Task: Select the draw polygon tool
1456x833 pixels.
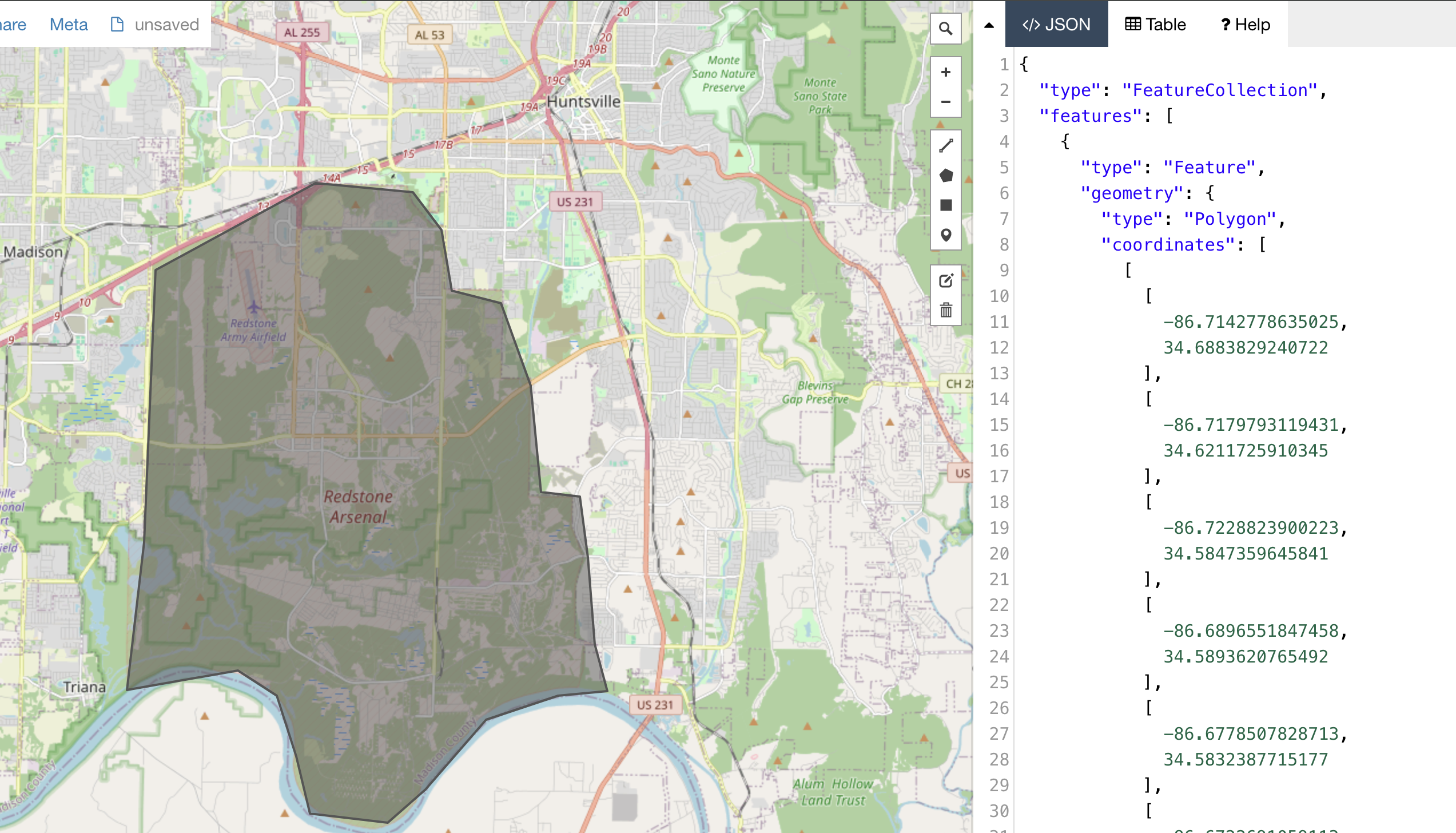Action: tap(945, 175)
